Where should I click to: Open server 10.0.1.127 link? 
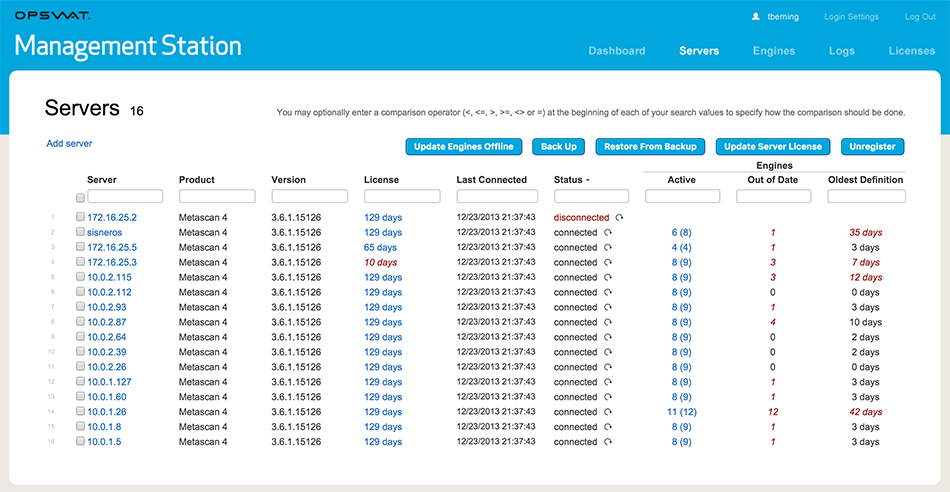(110, 382)
